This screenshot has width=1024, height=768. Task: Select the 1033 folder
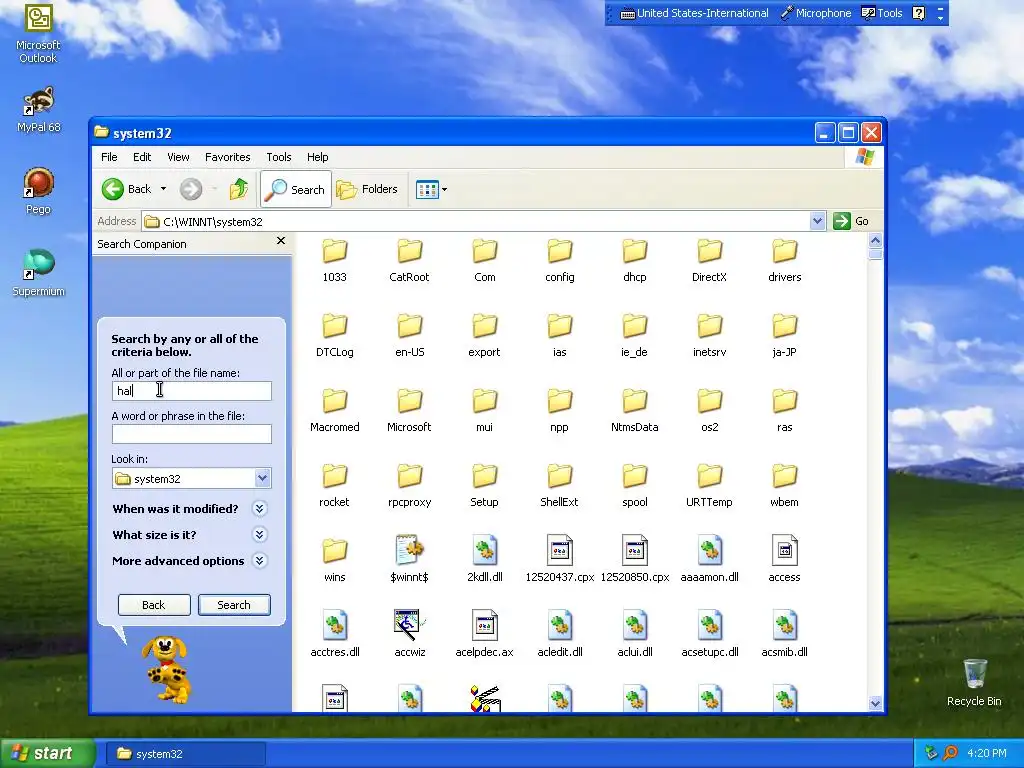click(334, 260)
